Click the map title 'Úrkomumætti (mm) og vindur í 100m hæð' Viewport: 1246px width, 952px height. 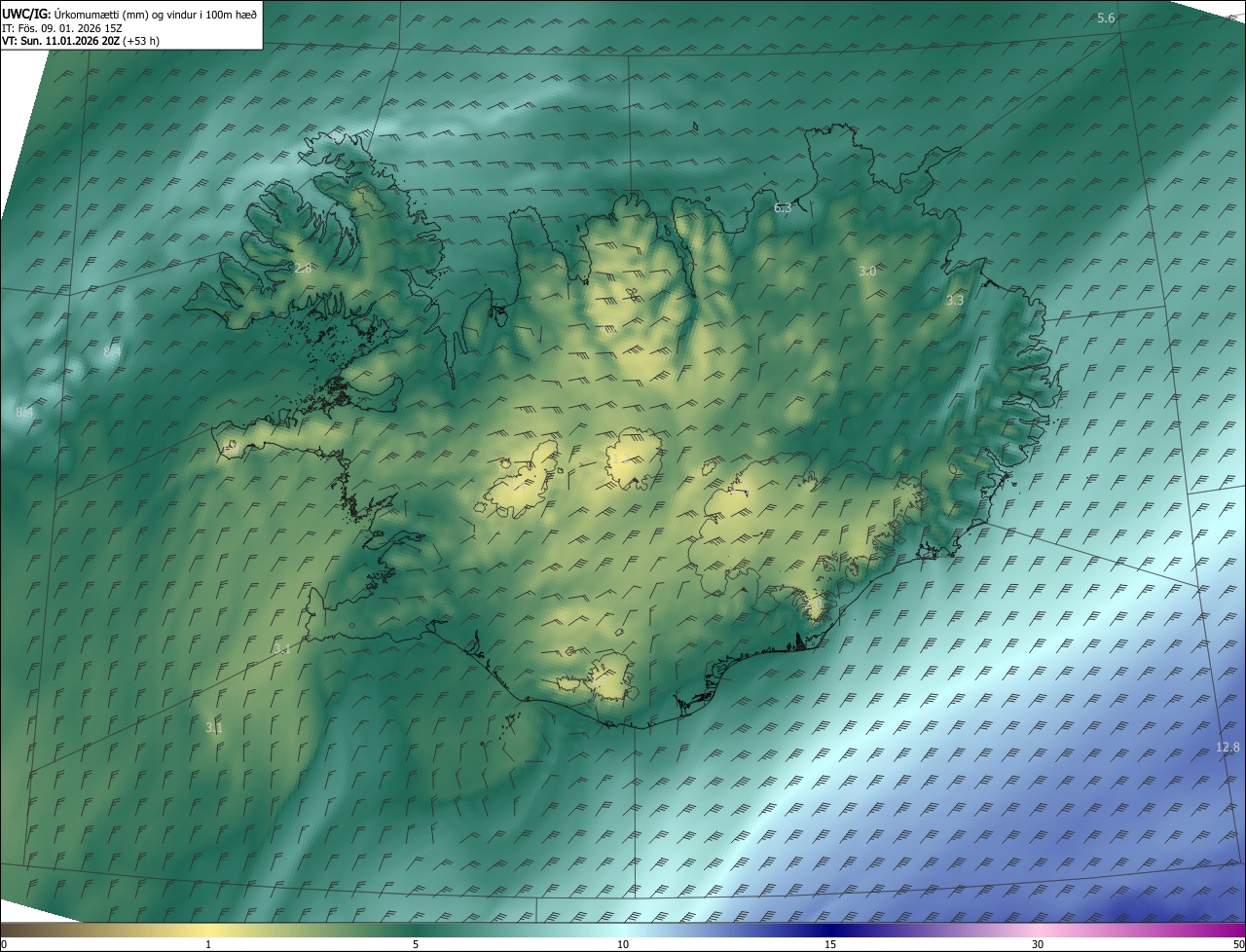coord(155,14)
